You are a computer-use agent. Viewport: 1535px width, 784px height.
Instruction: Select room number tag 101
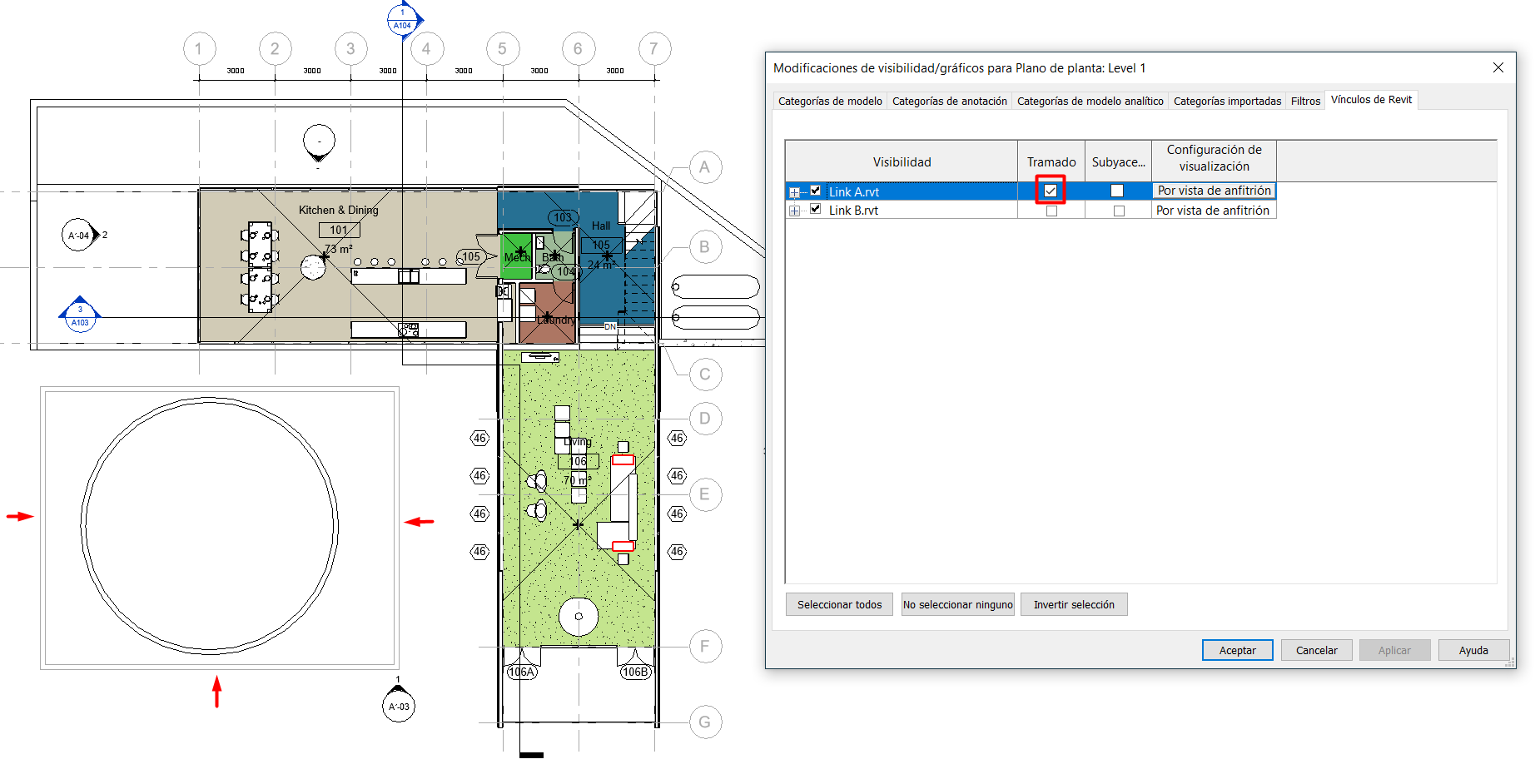(339, 230)
